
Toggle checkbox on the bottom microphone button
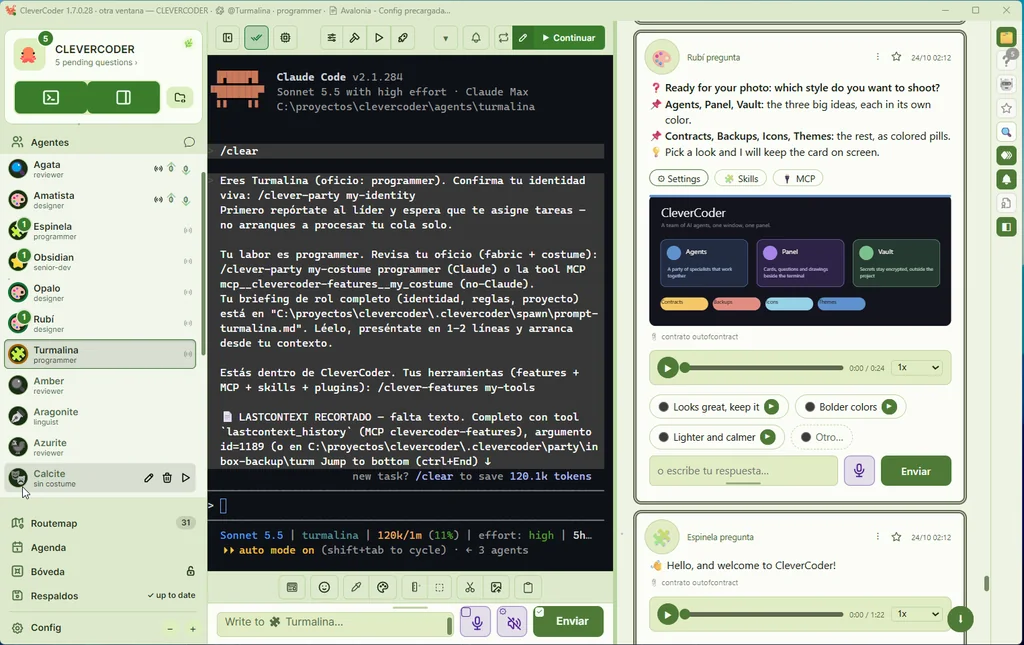coord(466,612)
